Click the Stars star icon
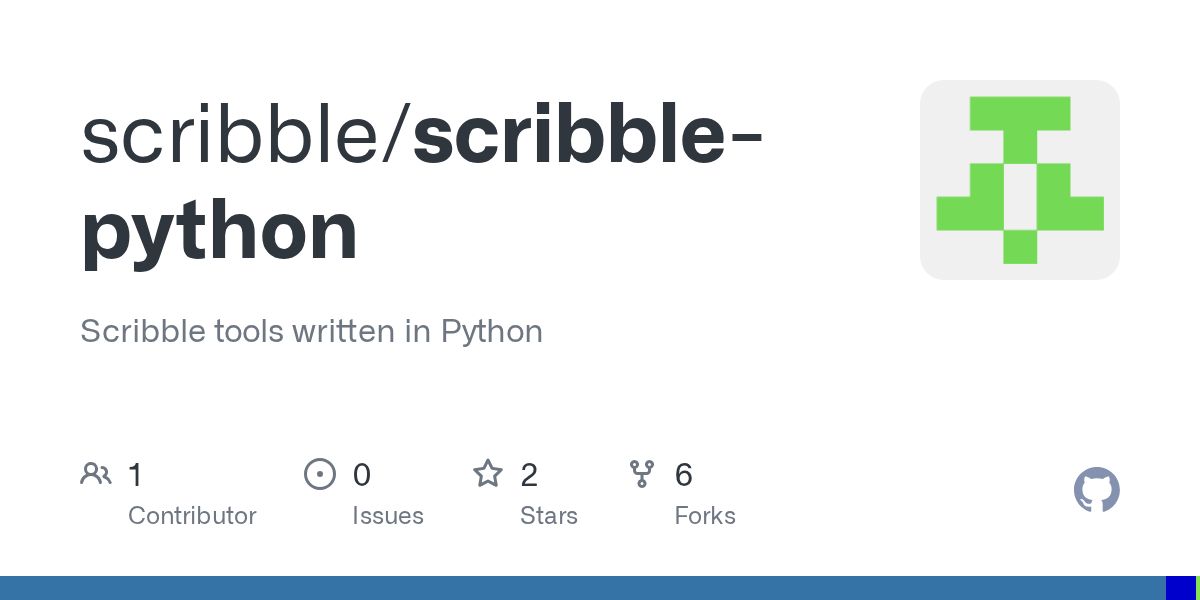 [x=488, y=474]
